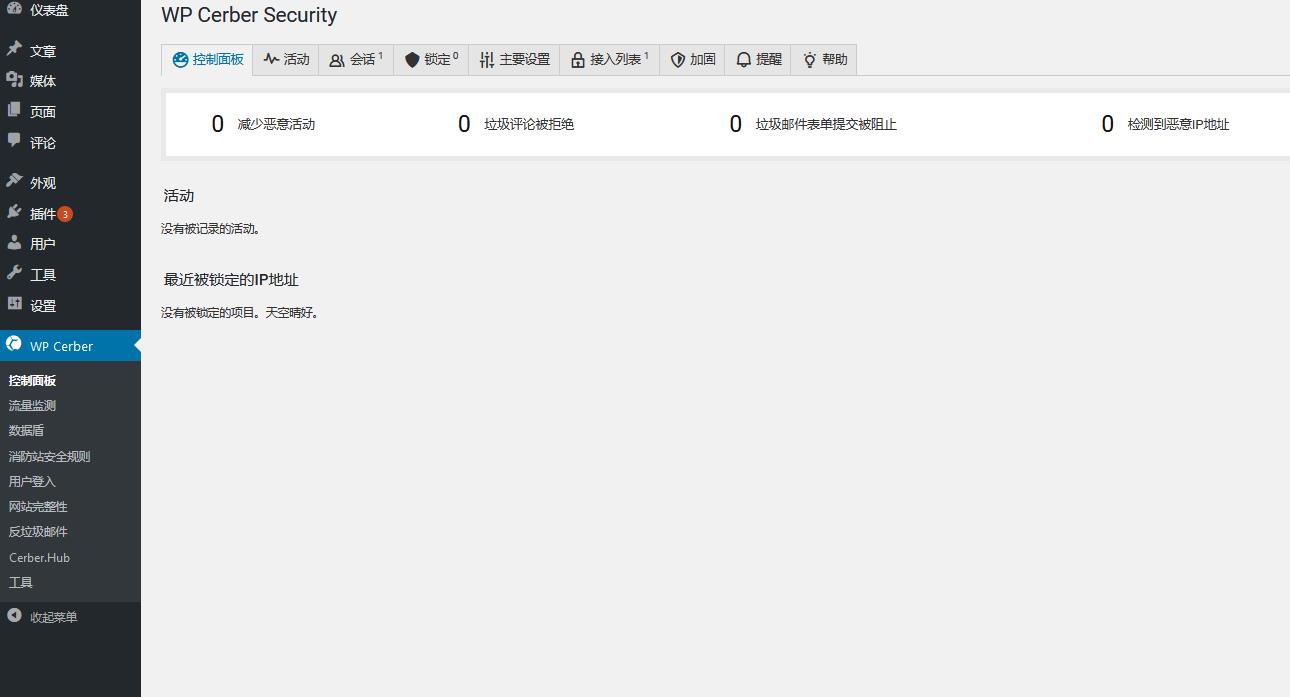The width and height of the screenshot is (1290, 697).
Task: Click the 最近被锁定的IP地址 heading
Action: pyautogui.click(x=231, y=280)
